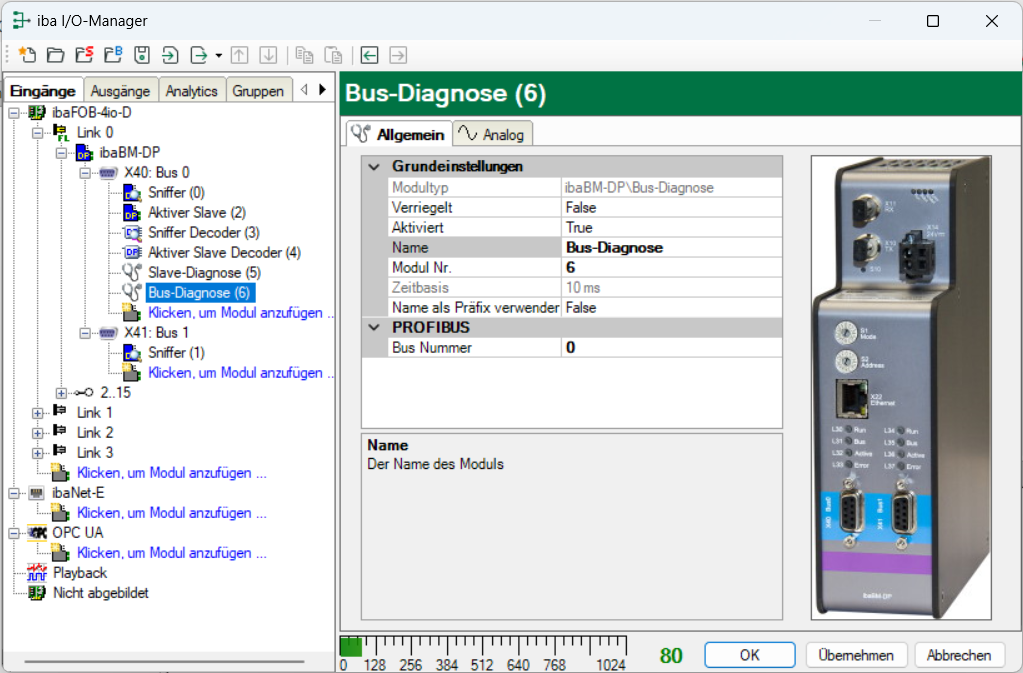Click the Übernehmen button
This screenshot has height=673, width=1023.
pyautogui.click(x=855, y=655)
